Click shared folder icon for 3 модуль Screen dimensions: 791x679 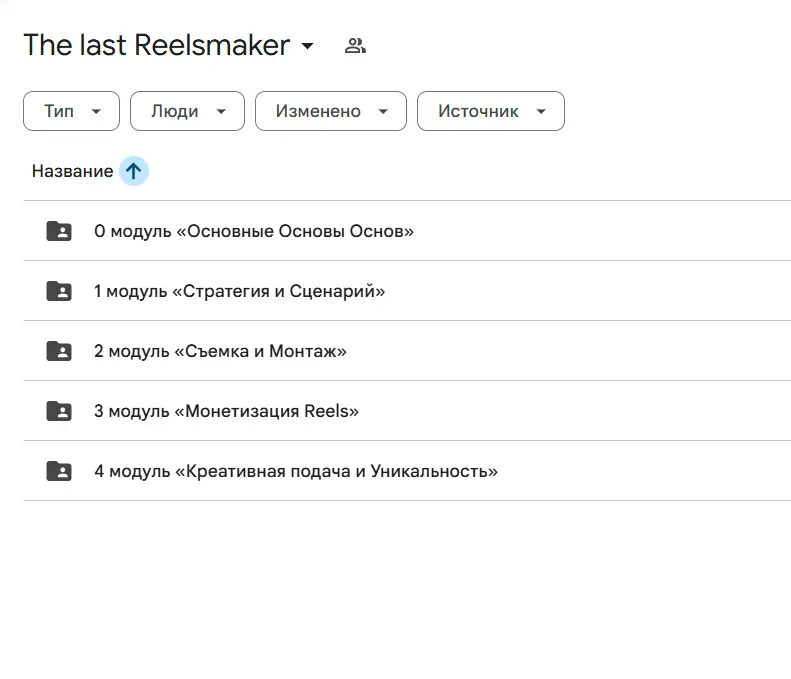(59, 411)
